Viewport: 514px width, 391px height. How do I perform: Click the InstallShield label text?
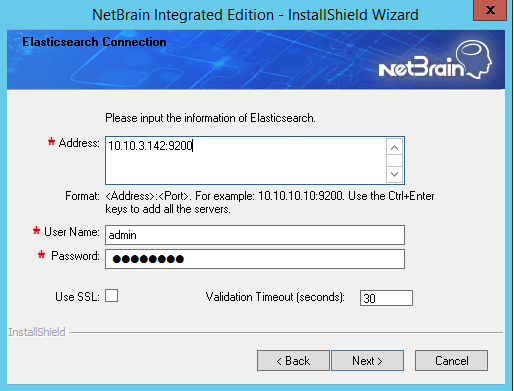pyautogui.click(x=37, y=332)
